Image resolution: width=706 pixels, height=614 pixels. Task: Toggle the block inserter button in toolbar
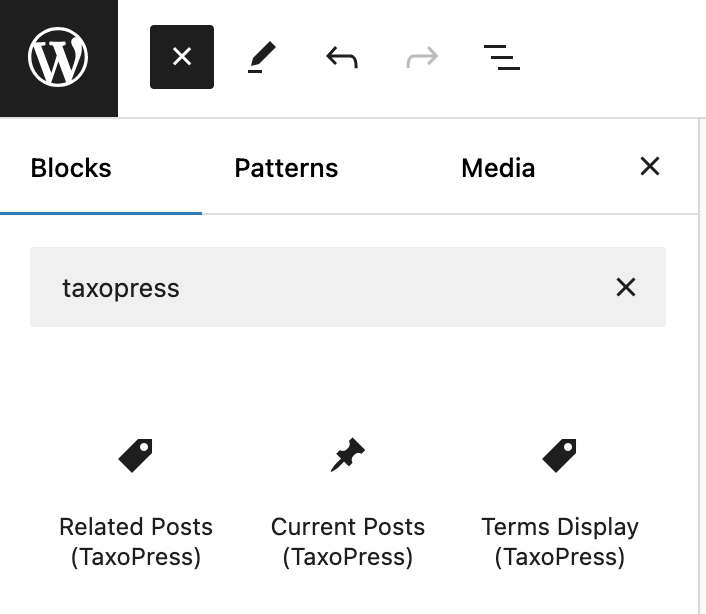click(182, 57)
